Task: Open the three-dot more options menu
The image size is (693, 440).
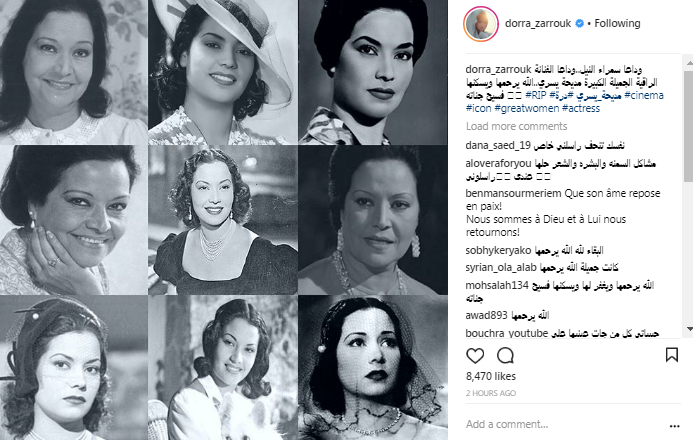Action: pyautogui.click(x=674, y=426)
